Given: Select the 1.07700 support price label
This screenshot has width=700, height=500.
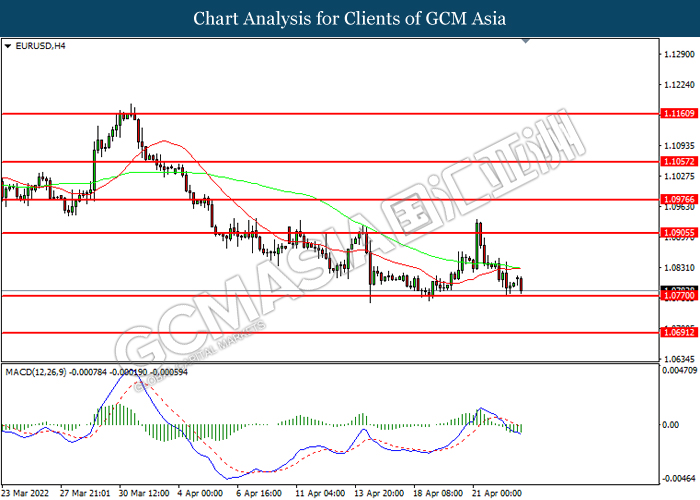Looking at the screenshot, I should [679, 296].
